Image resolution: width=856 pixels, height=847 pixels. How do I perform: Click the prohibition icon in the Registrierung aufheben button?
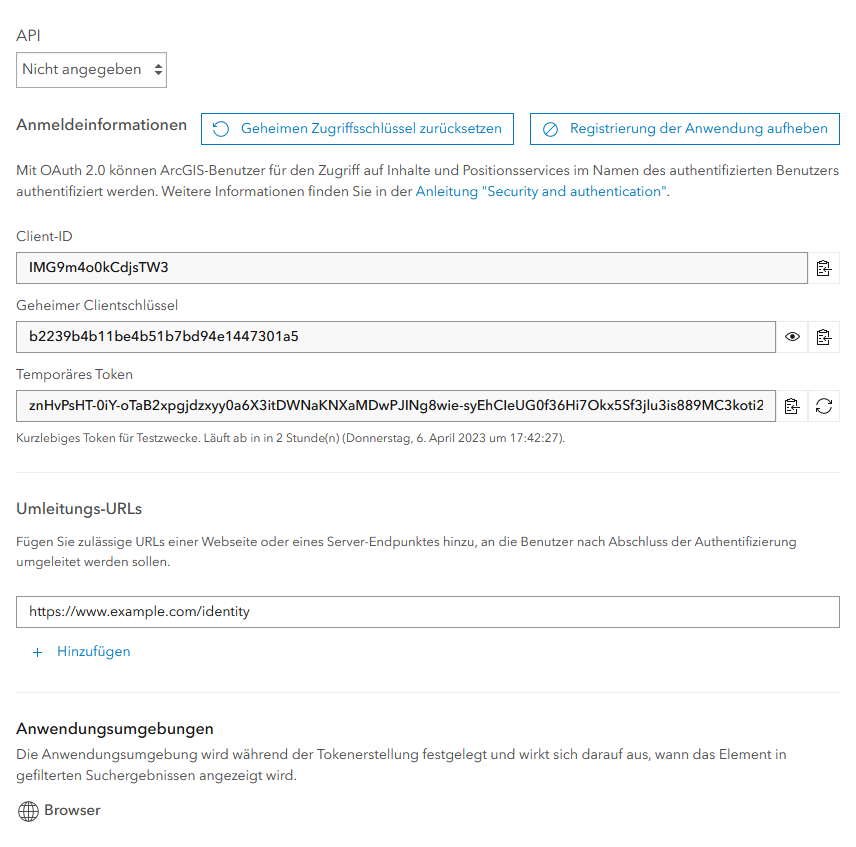(550, 128)
